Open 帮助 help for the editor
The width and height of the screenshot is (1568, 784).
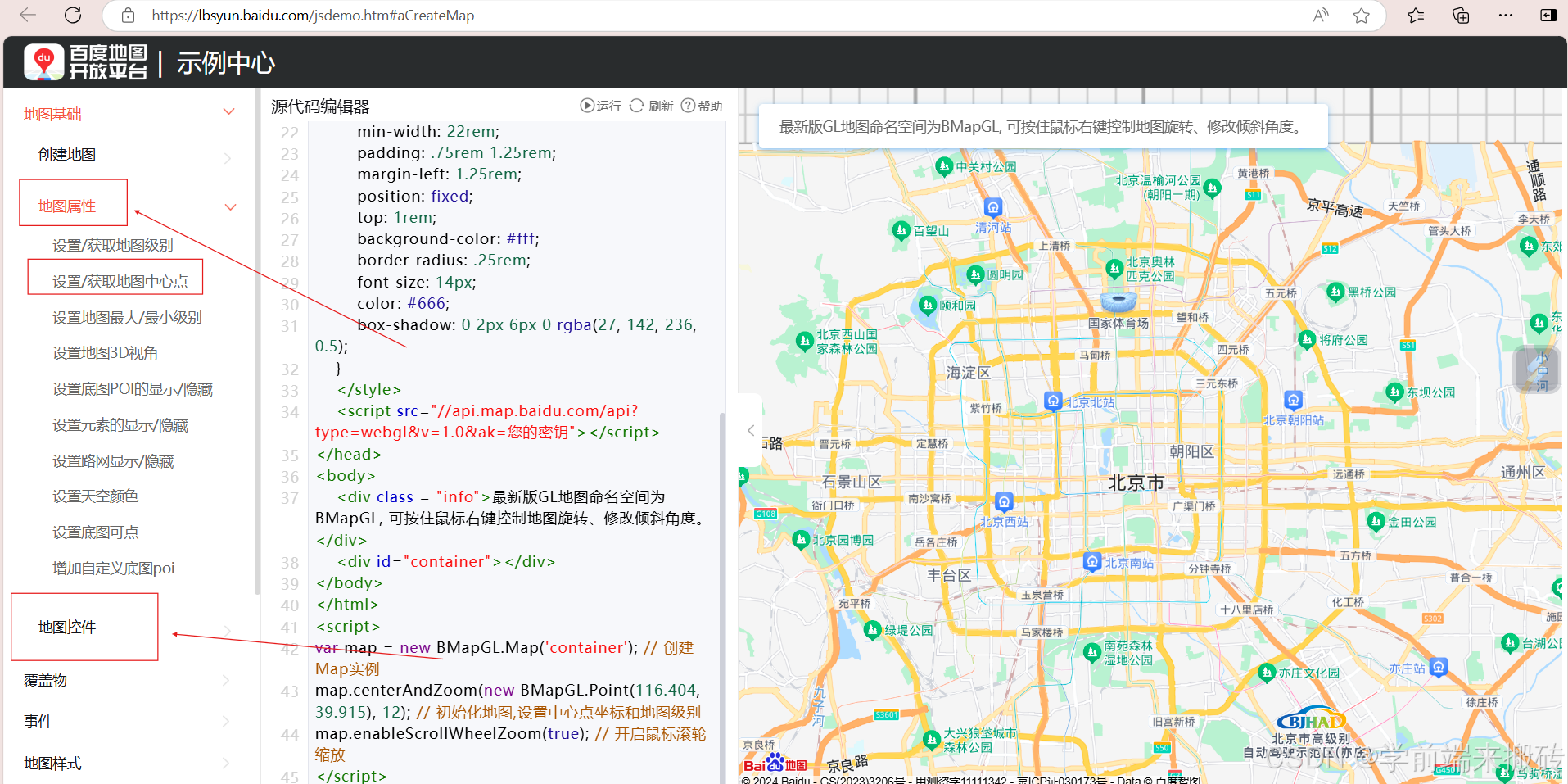[x=702, y=106]
